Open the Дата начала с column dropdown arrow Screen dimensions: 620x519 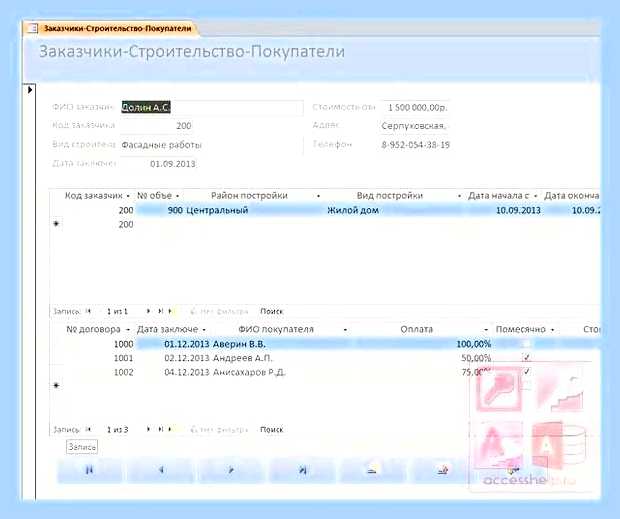tap(536, 196)
